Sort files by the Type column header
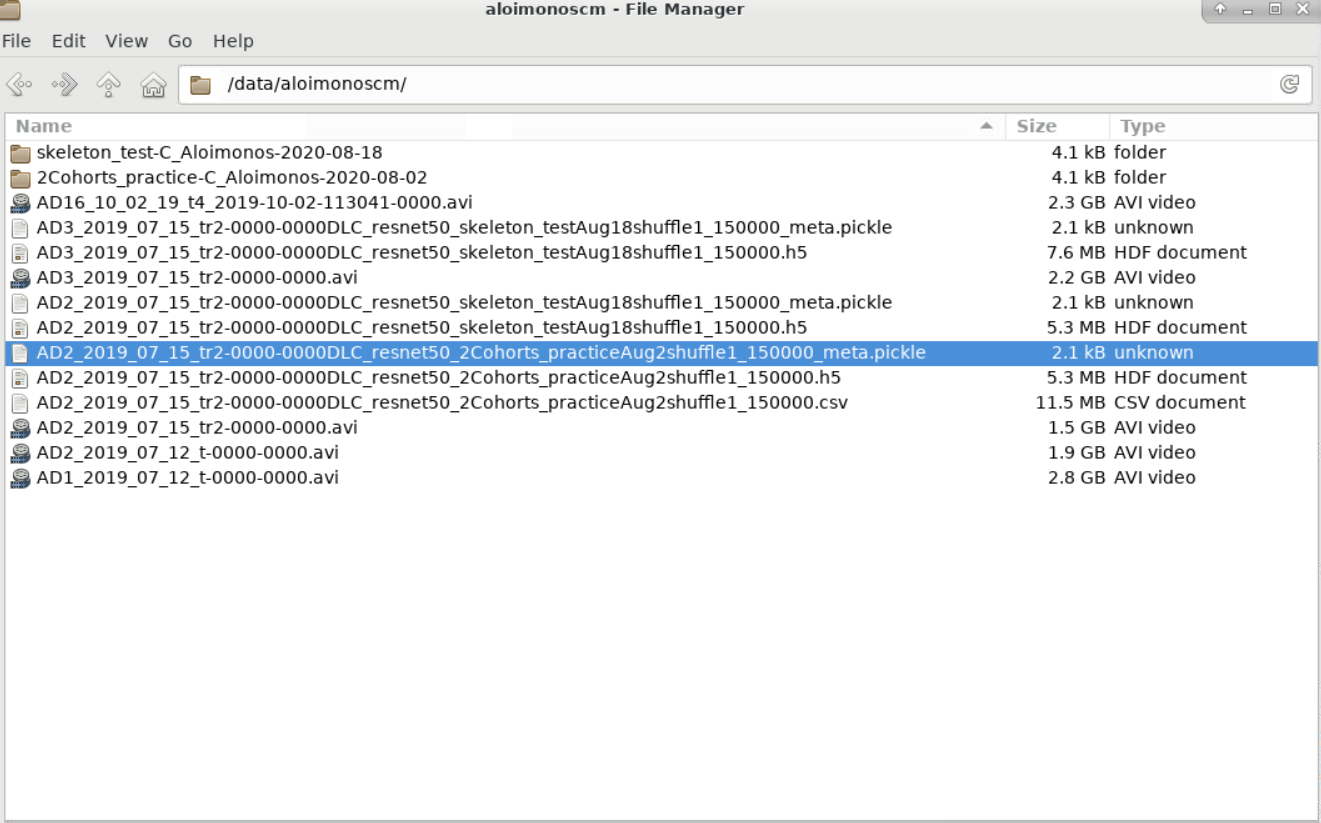 [1143, 125]
